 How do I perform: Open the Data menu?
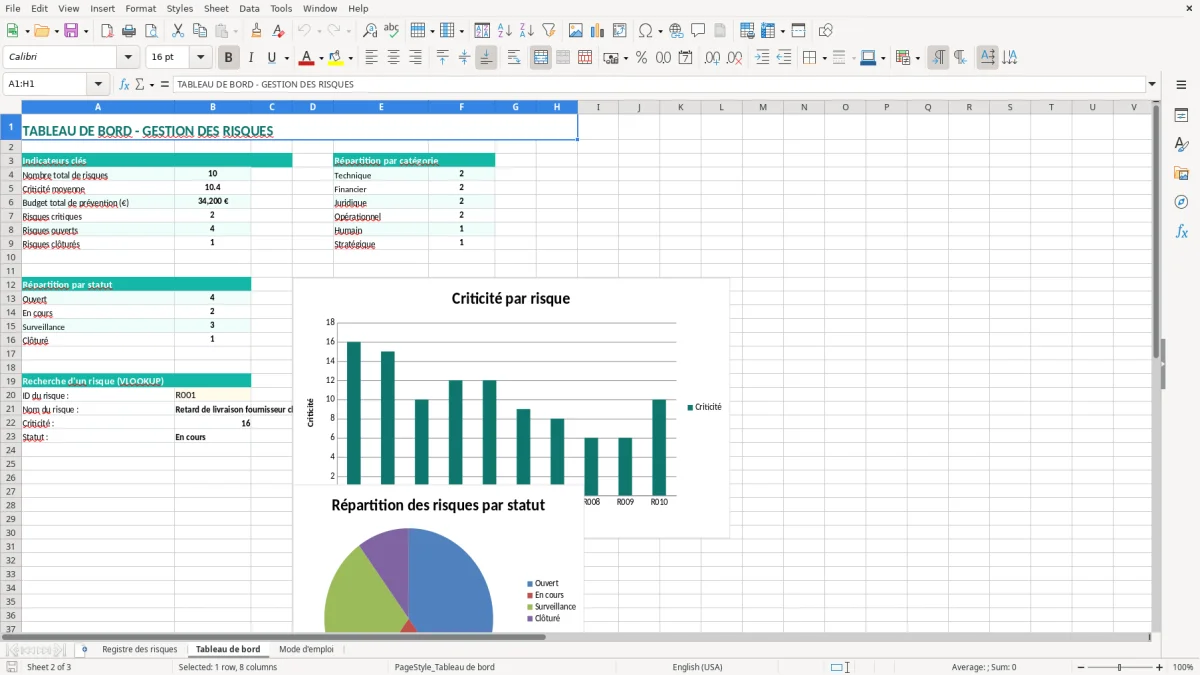pos(249,8)
